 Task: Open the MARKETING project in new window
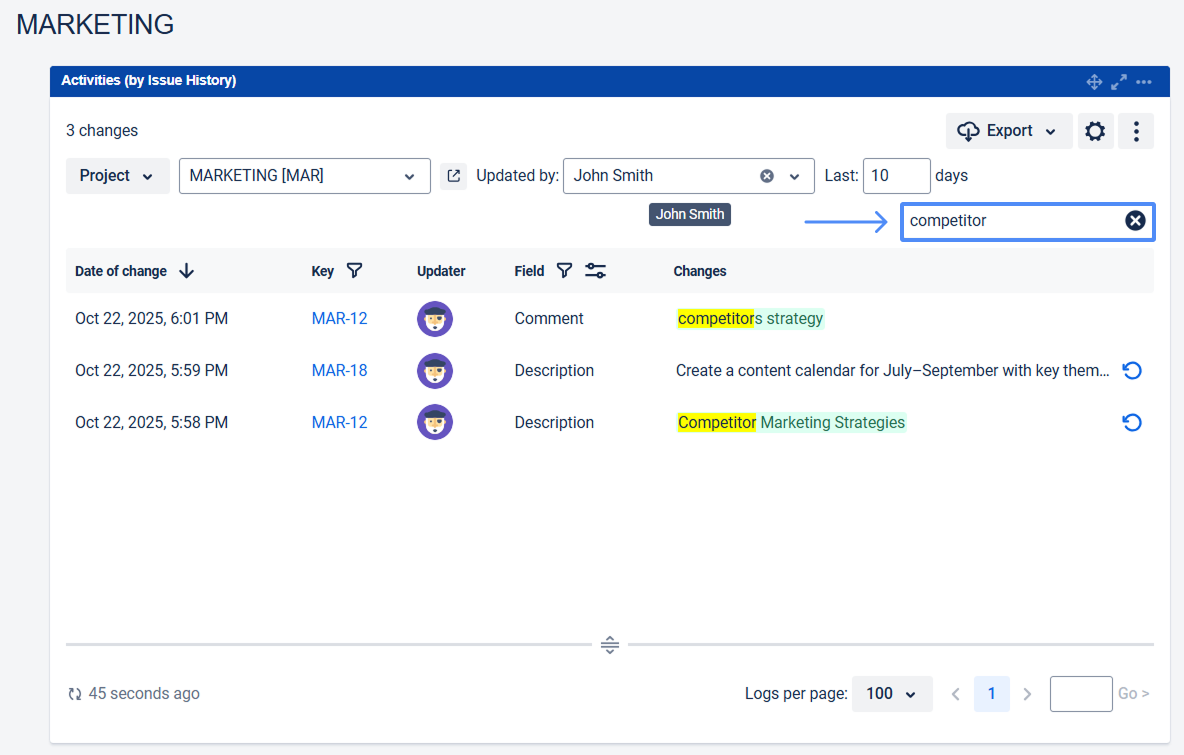[x=453, y=176]
